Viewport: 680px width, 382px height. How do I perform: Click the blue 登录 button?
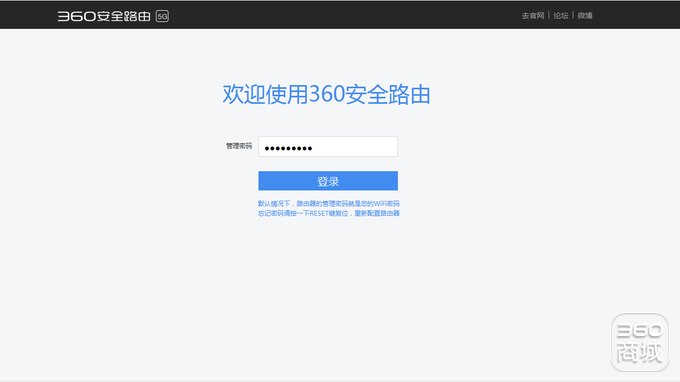tap(328, 181)
